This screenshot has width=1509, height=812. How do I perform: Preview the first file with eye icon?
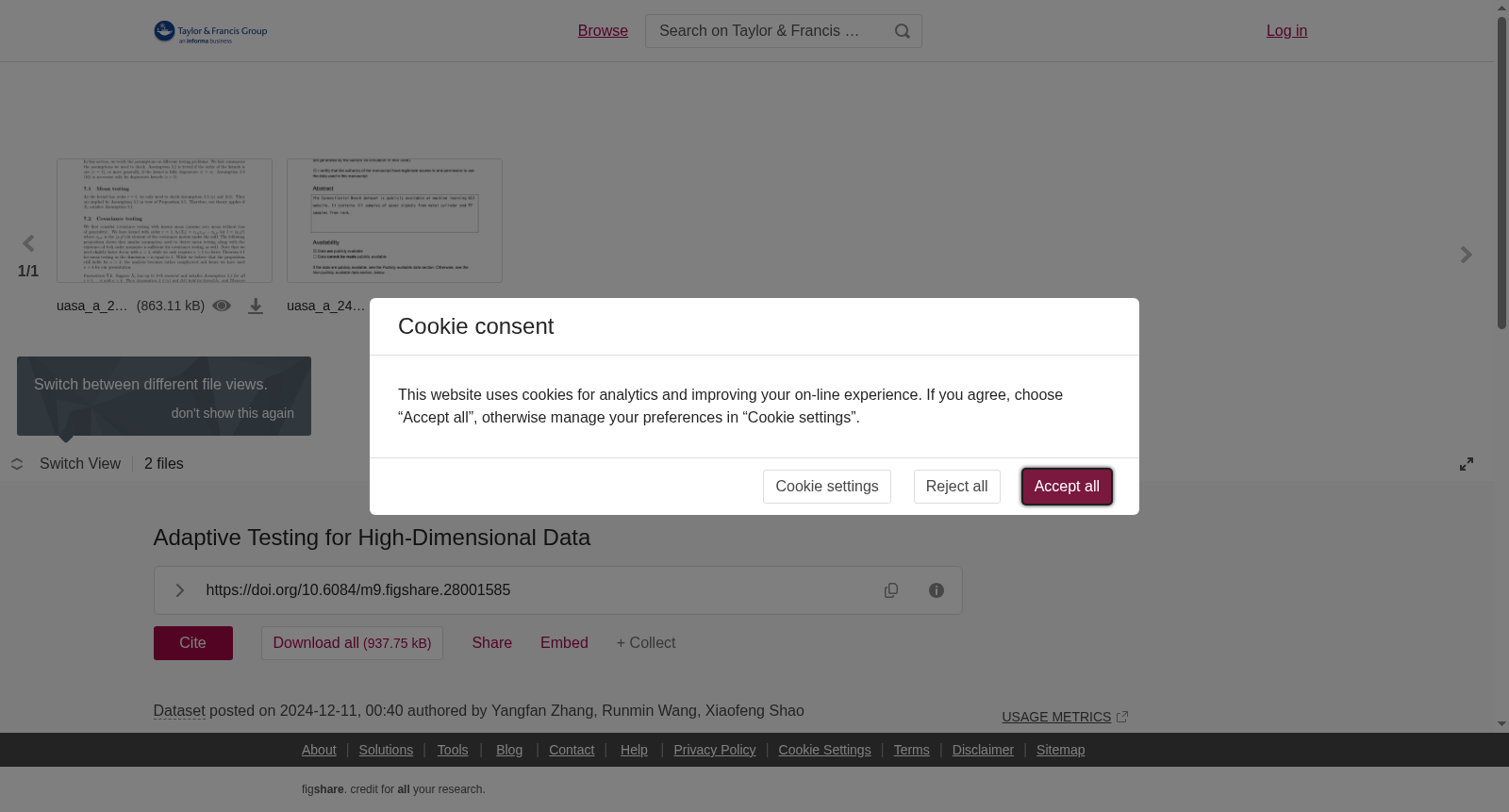point(222,306)
